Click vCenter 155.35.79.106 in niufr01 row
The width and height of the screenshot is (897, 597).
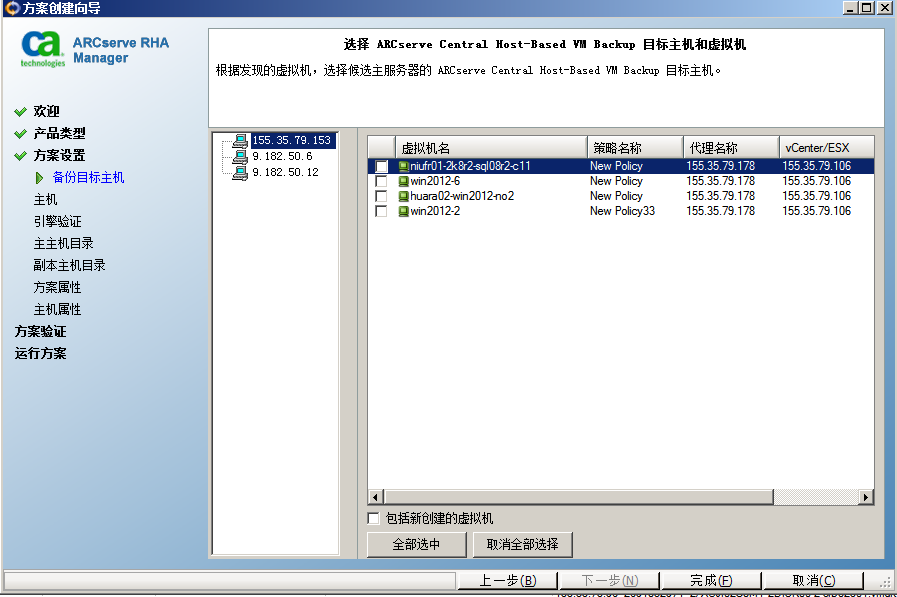pos(816,166)
